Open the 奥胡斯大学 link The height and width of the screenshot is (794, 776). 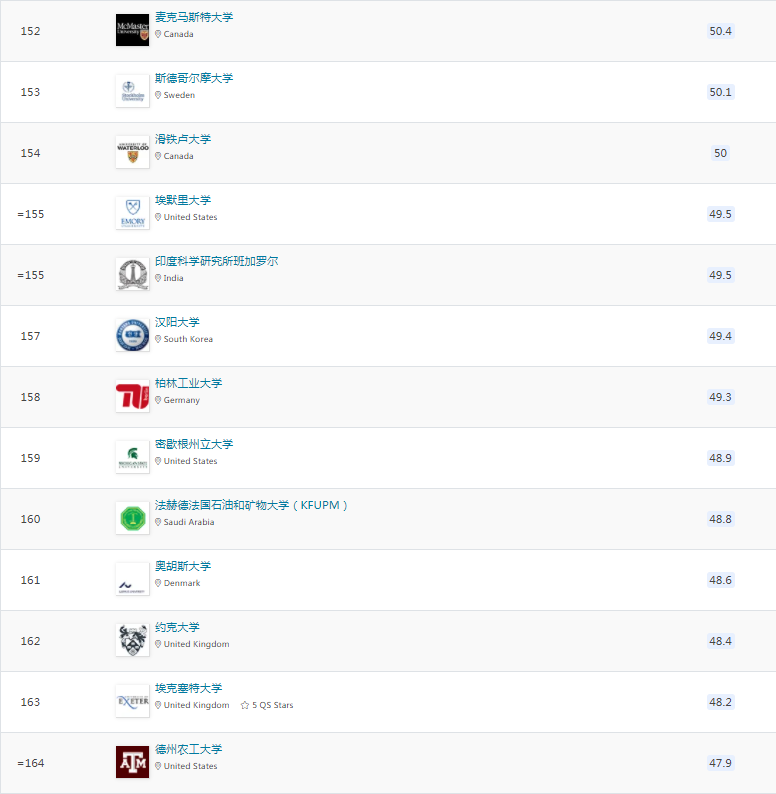[183, 566]
